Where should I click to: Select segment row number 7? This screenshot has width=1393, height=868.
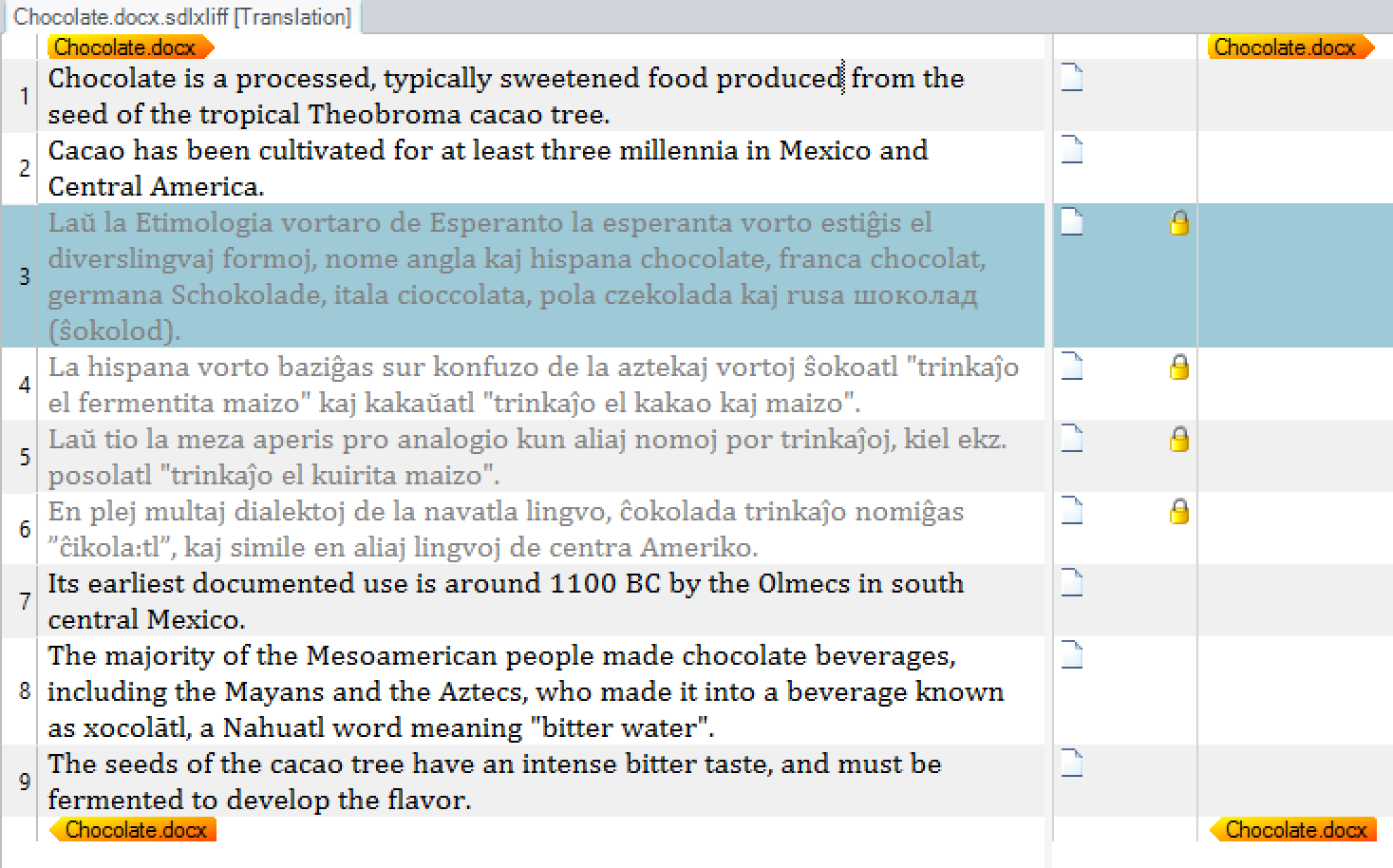[25, 601]
